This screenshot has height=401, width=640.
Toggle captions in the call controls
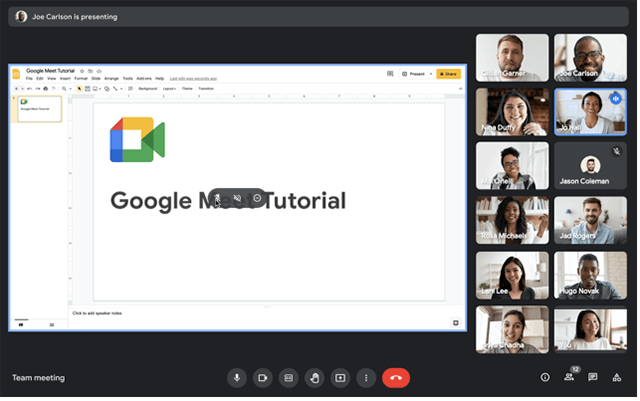coord(289,378)
